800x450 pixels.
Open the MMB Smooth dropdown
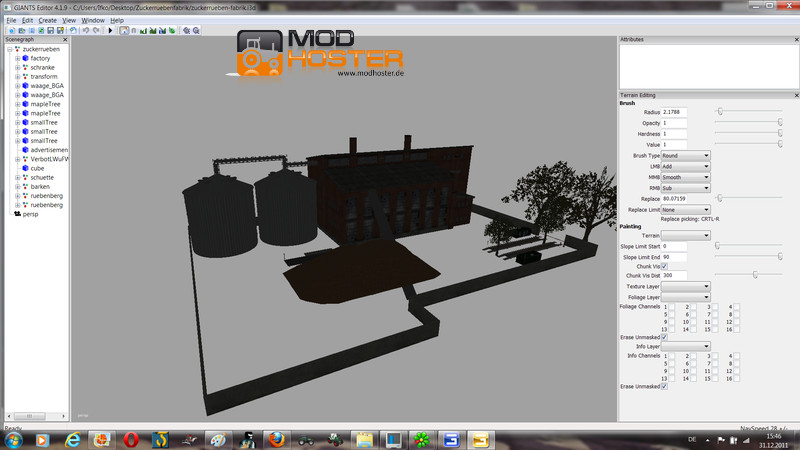click(685, 177)
